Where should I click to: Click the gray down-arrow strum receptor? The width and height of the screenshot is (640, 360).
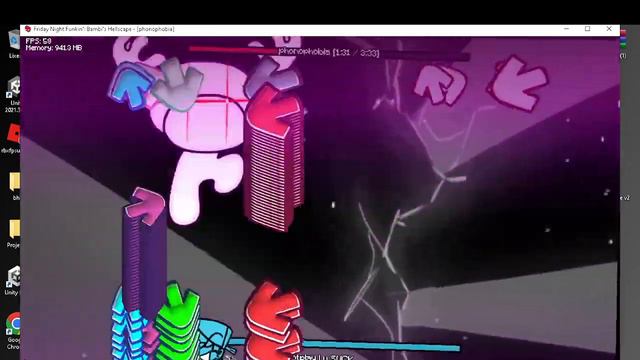[178, 84]
